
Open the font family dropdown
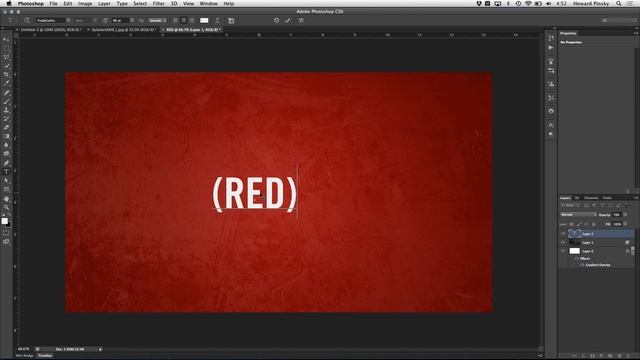(x=68, y=20)
